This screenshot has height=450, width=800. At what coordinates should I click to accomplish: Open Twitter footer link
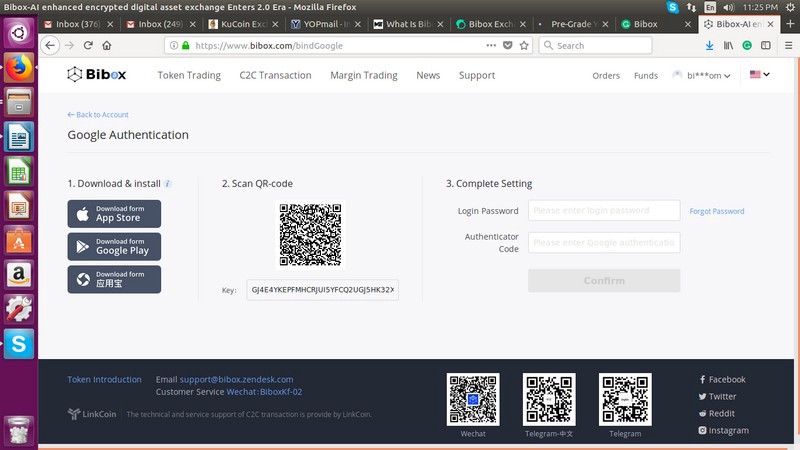[x=717, y=396]
